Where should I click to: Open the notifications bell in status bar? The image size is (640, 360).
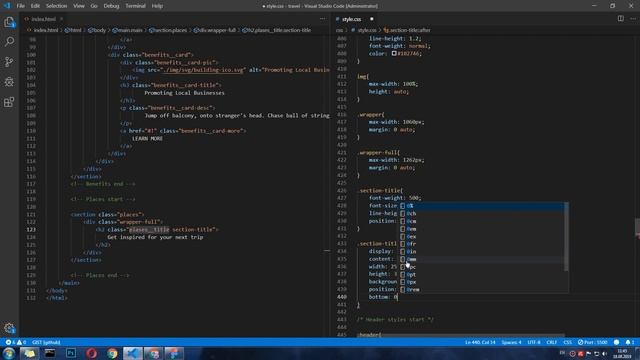click(x=629, y=342)
